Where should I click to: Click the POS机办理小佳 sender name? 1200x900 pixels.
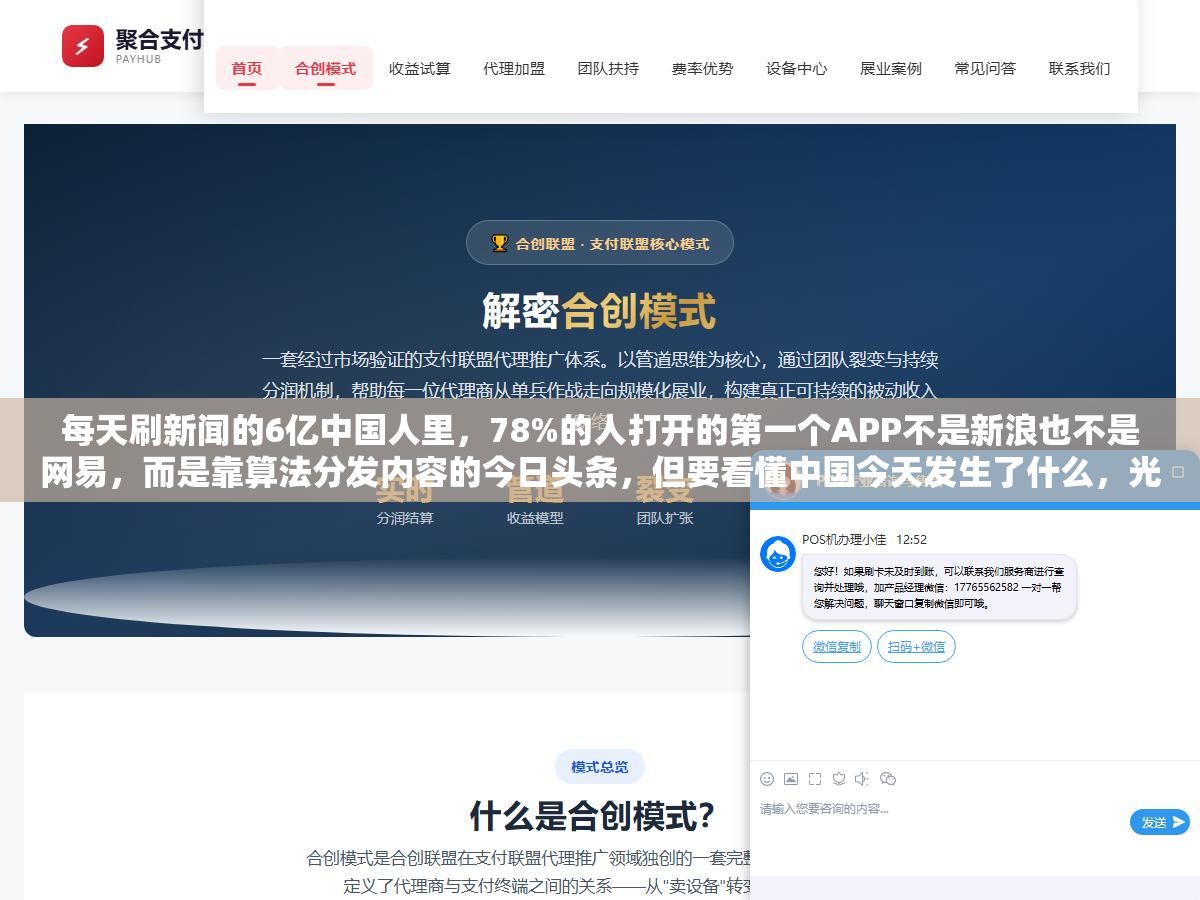[844, 539]
